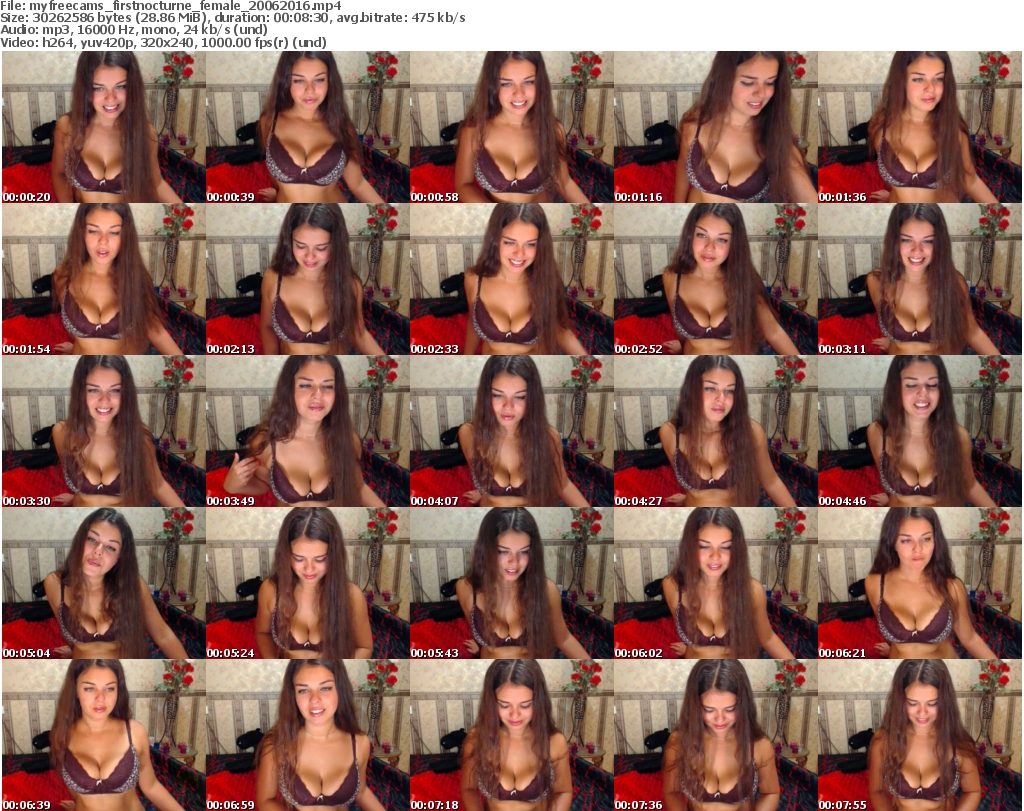Choose the frame labeled 00:03:11

(x=920, y=279)
